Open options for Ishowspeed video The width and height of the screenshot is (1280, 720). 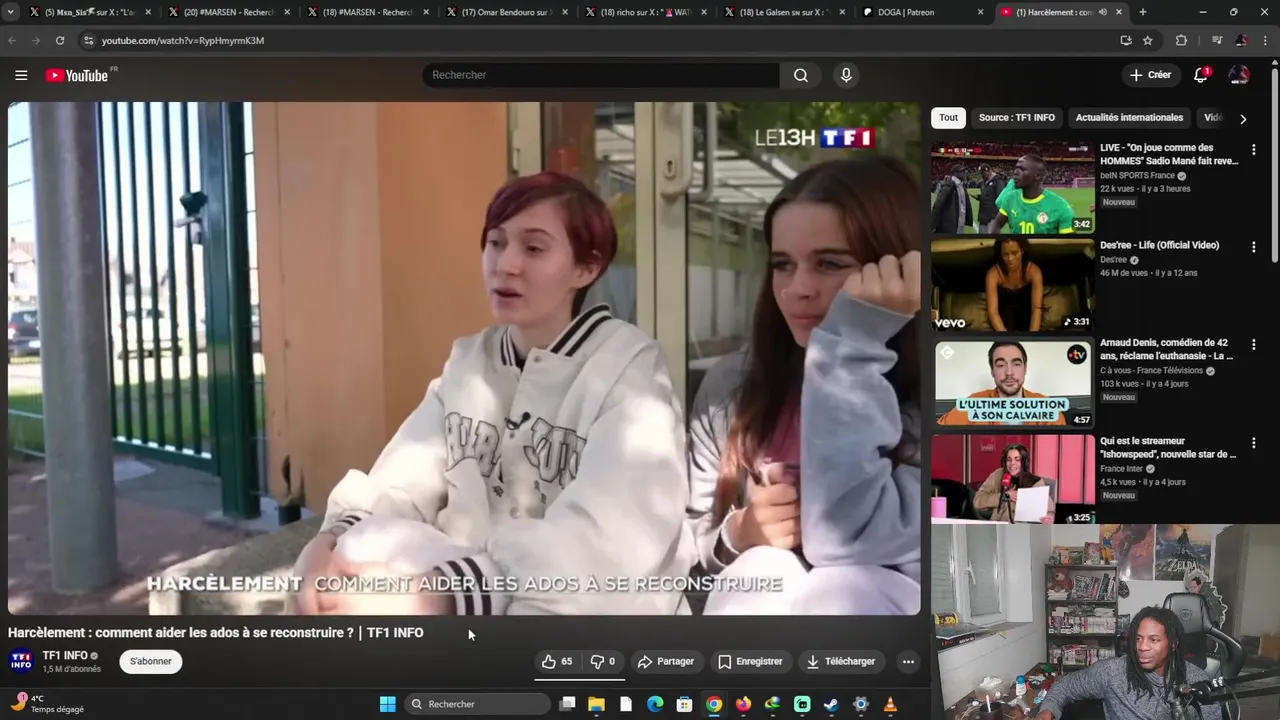click(1253, 442)
